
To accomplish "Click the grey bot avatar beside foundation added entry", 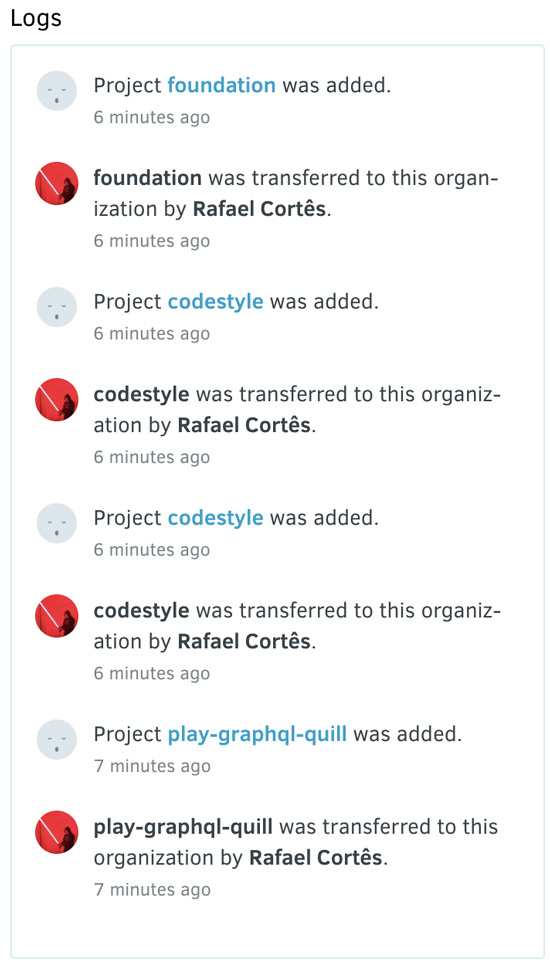I will 57,91.
